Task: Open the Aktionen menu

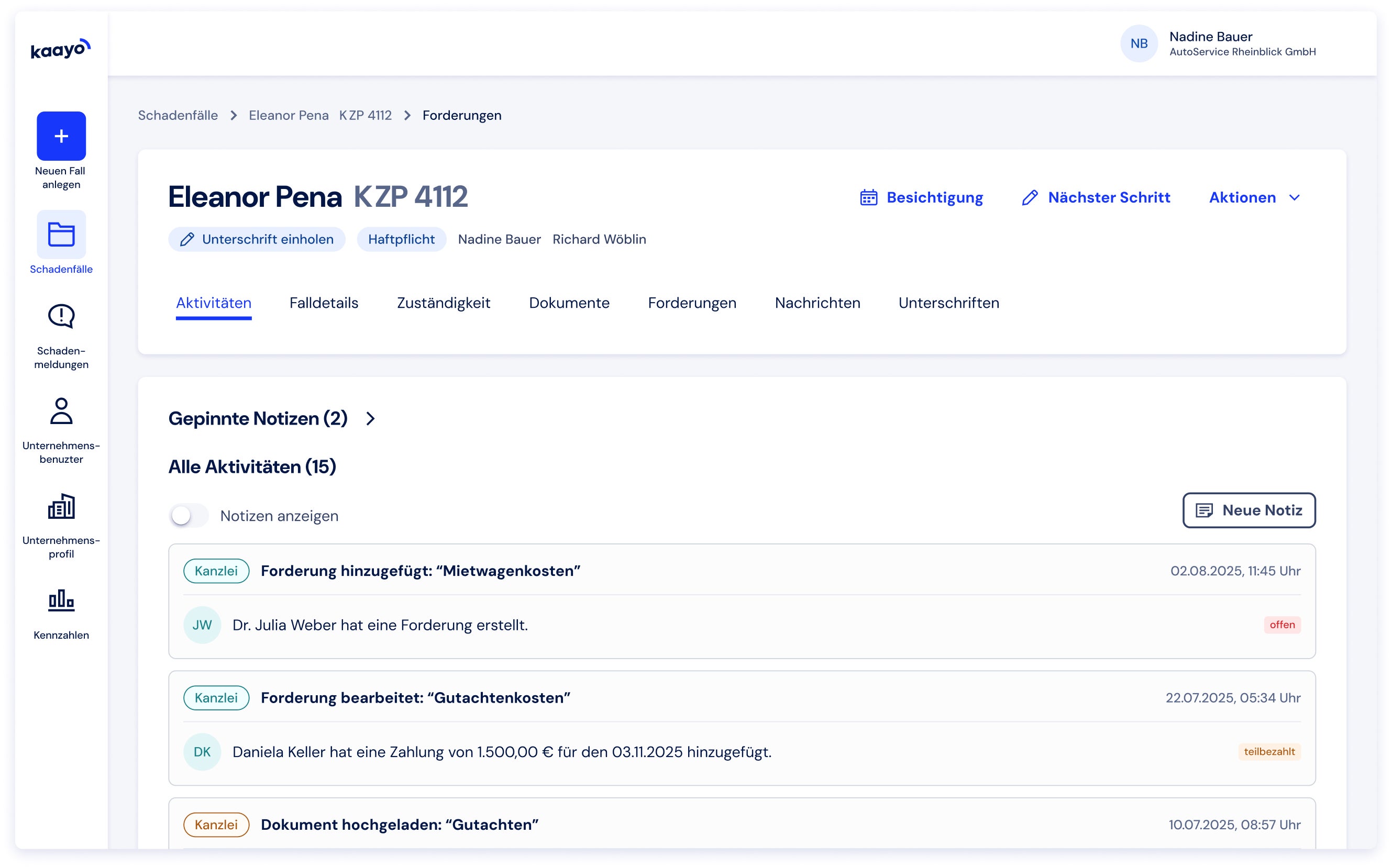Action: 1255,197
